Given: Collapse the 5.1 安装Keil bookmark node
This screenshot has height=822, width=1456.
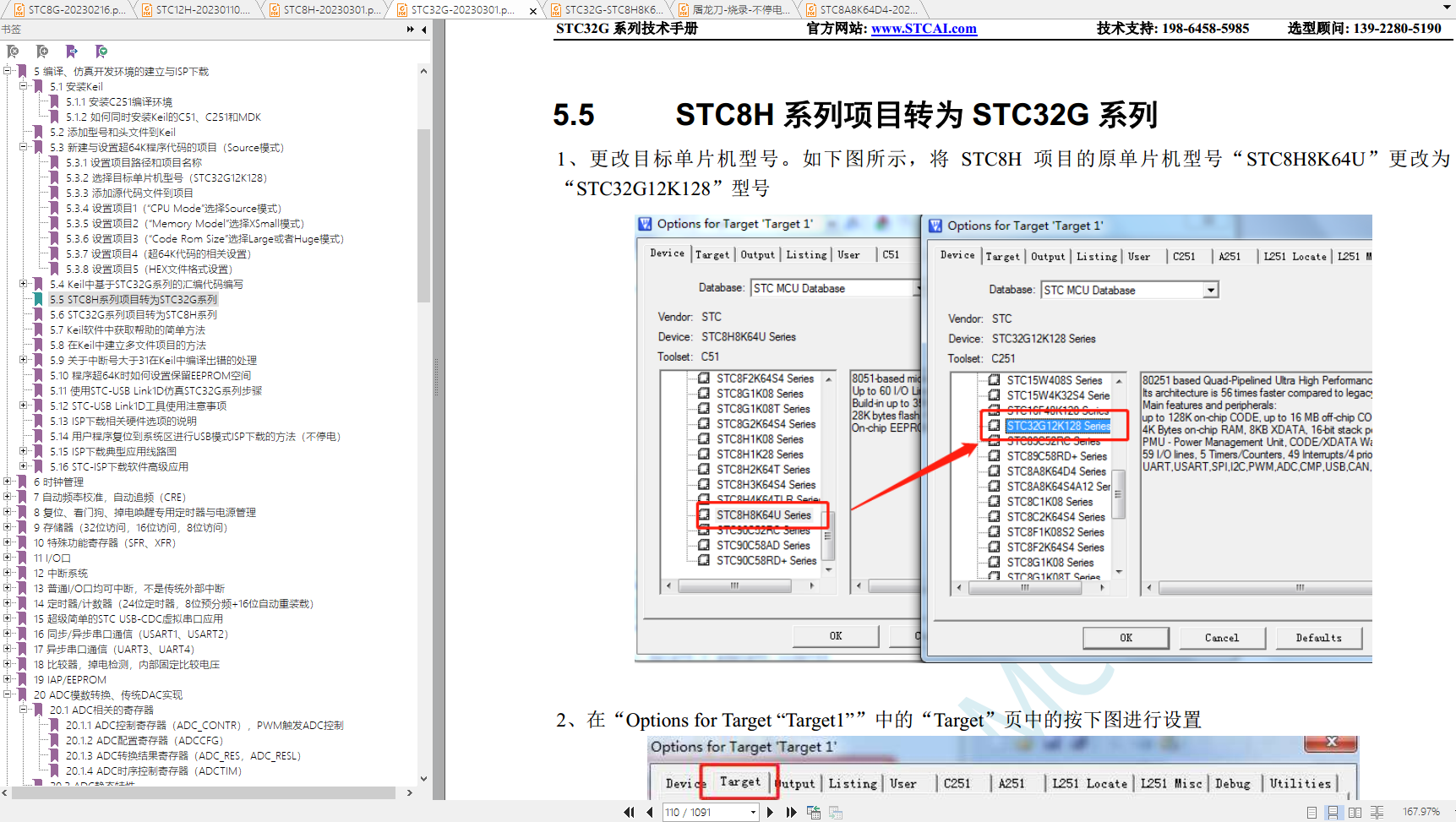Looking at the screenshot, I should click(24, 86).
